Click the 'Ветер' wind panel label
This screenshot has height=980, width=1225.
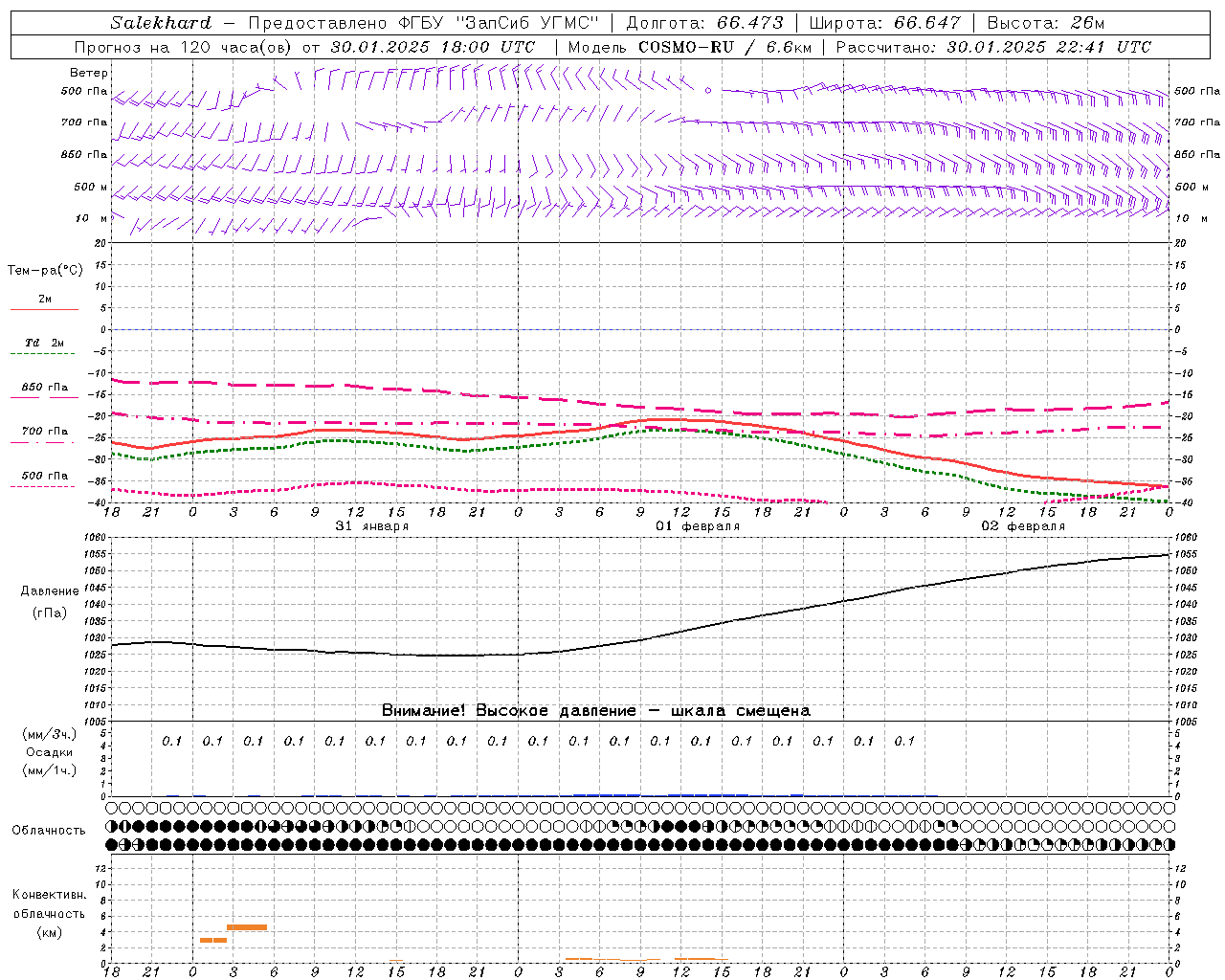[x=89, y=73]
